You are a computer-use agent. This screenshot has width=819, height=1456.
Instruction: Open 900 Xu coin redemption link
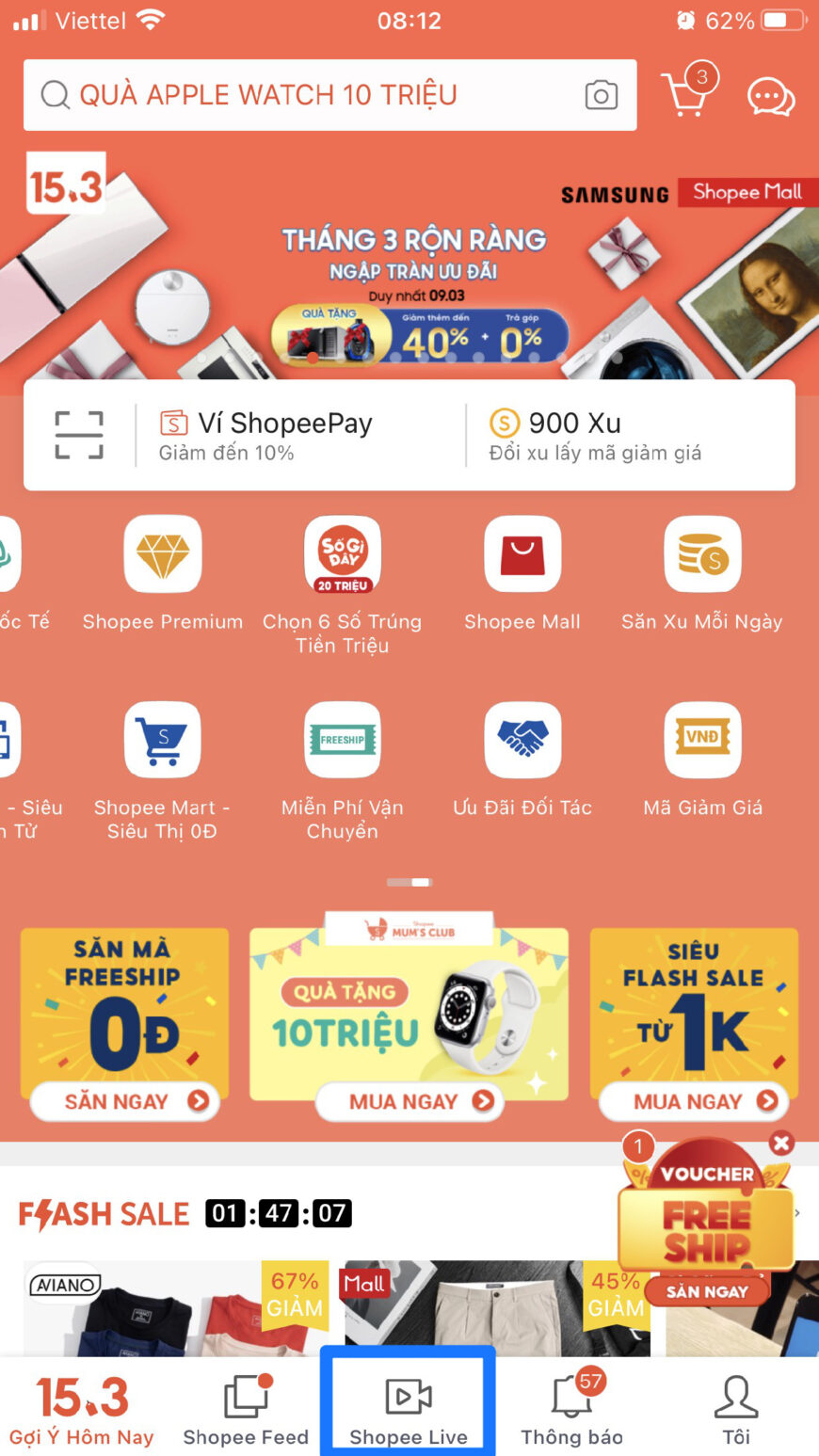(595, 435)
